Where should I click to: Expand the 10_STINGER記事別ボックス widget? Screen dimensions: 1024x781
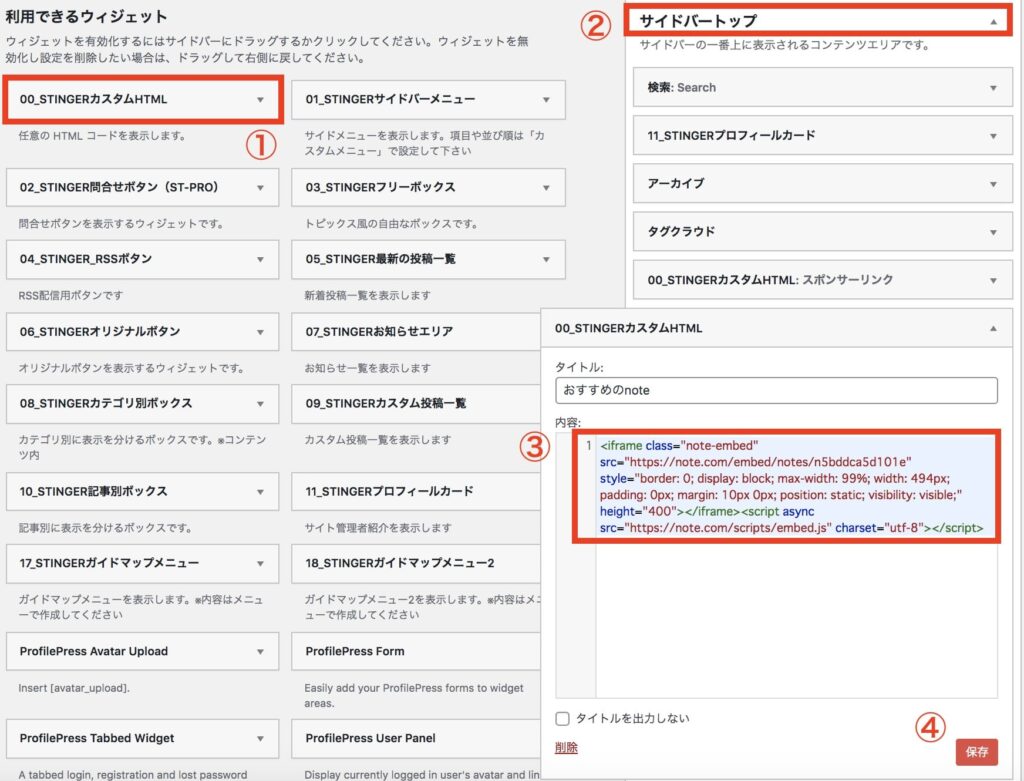pos(260,492)
